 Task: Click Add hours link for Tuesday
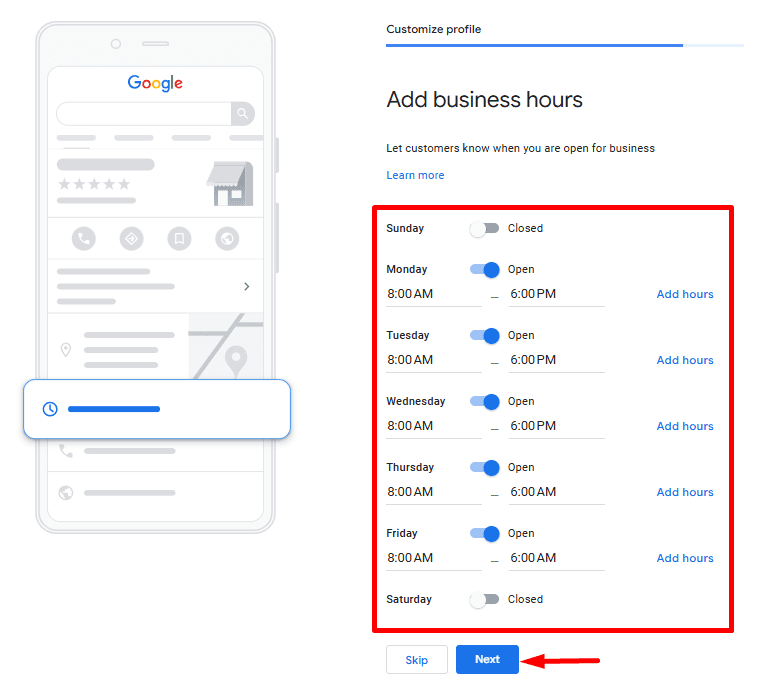(x=685, y=360)
